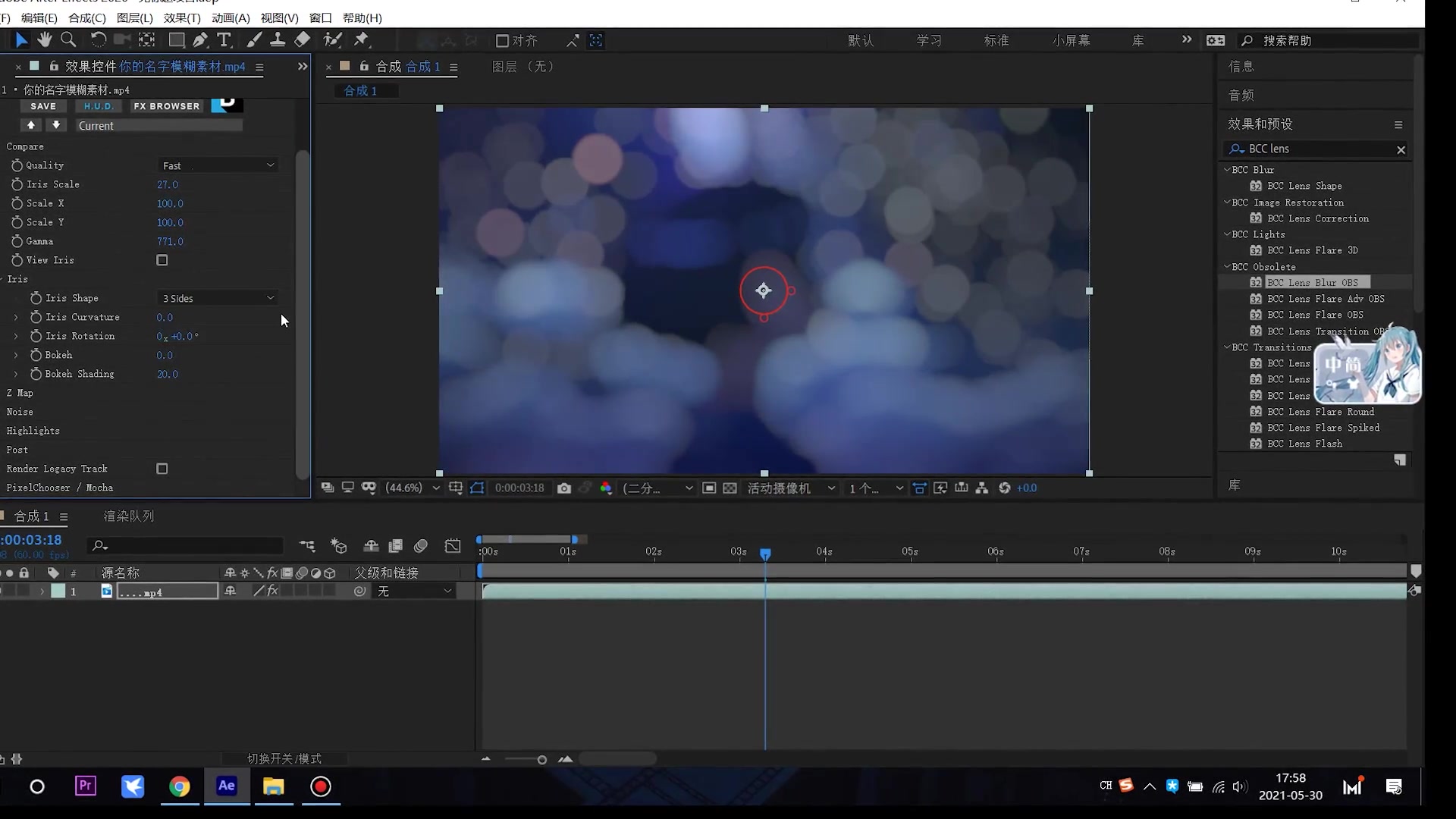Expand layer 1 in the timeline
The width and height of the screenshot is (1456, 819).
click(x=42, y=591)
